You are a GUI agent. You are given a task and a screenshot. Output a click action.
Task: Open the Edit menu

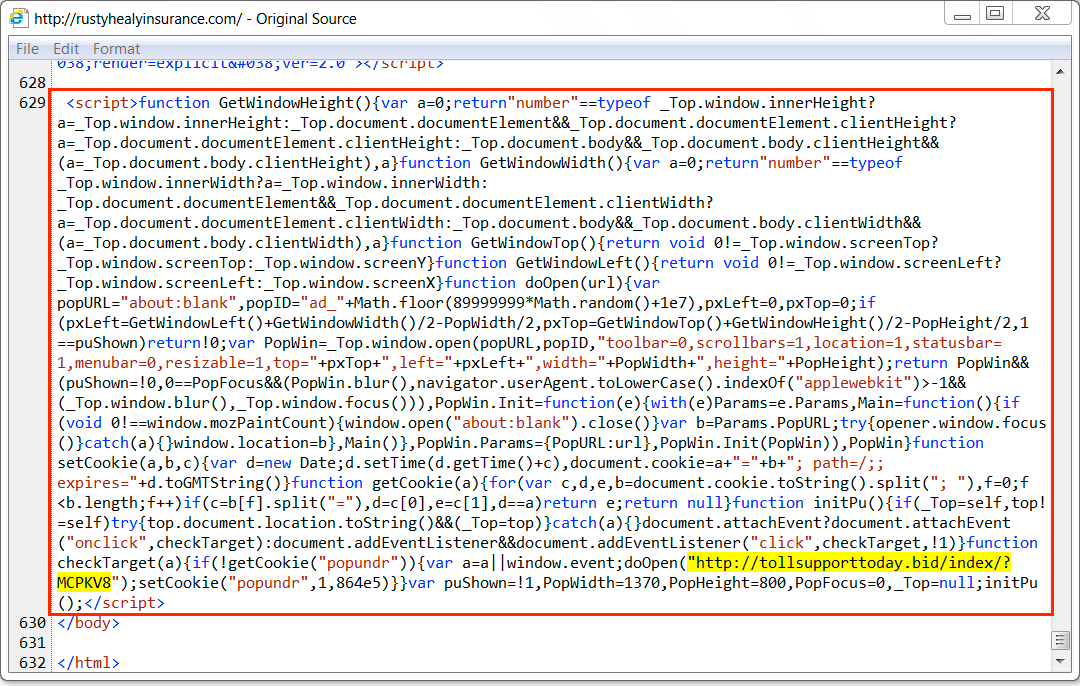coord(66,49)
